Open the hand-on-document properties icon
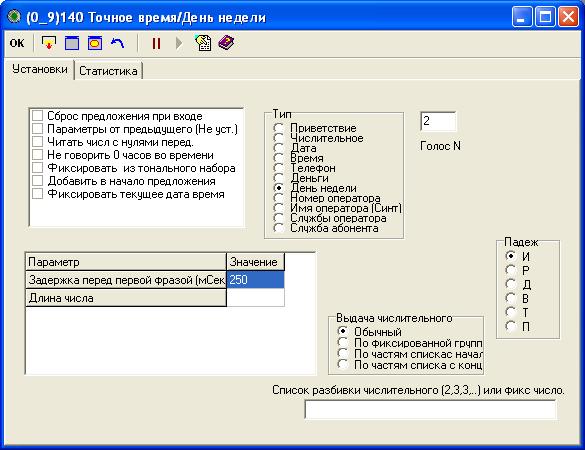The height and width of the screenshot is (450, 585). coord(203,43)
